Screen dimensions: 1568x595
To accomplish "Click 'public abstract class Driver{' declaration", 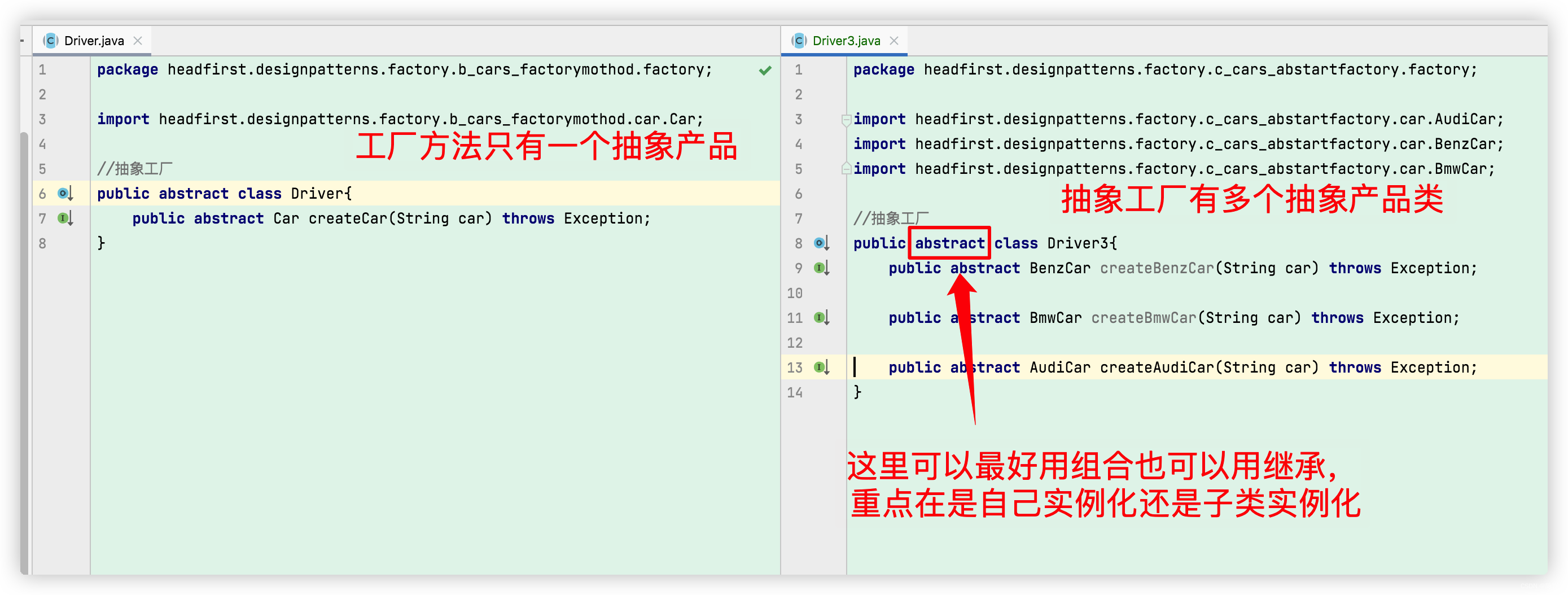I will click(224, 194).
